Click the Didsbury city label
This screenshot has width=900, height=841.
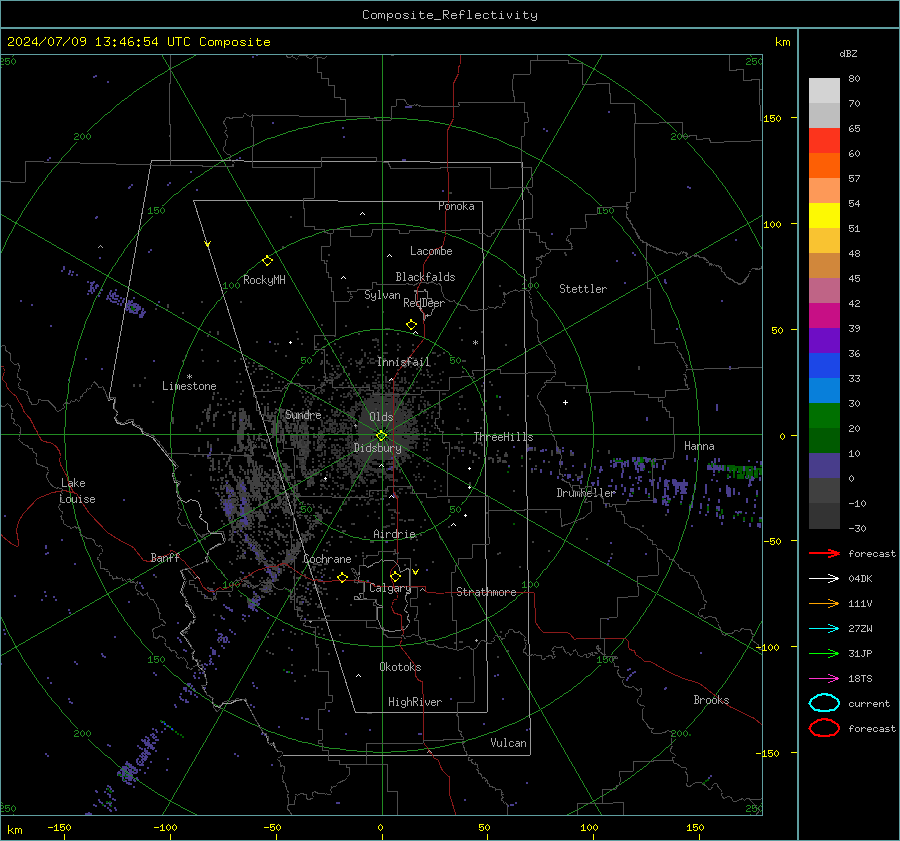pos(377,448)
